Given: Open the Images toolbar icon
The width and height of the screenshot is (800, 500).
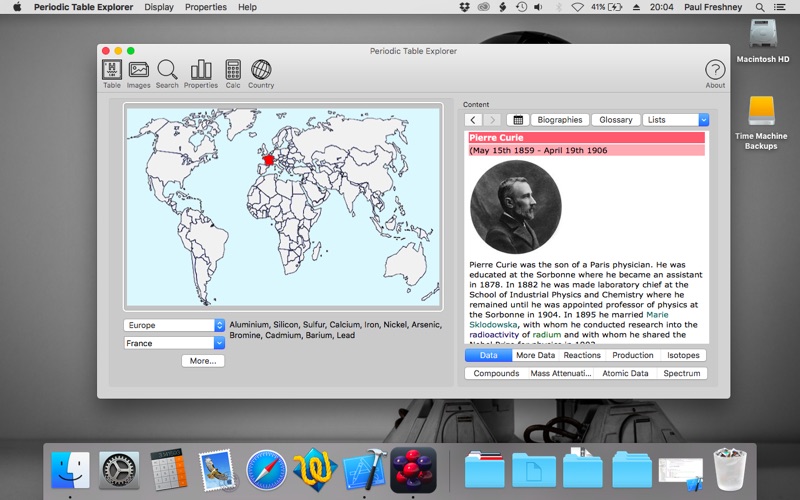Looking at the screenshot, I should pyautogui.click(x=138, y=74).
